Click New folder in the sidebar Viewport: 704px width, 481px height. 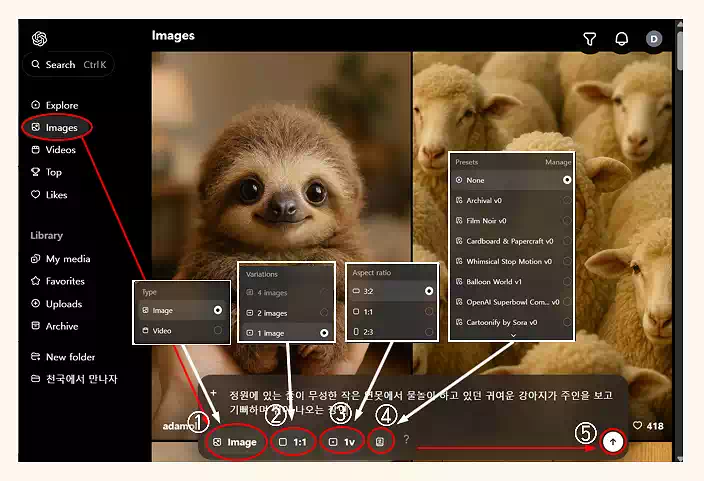(x=70, y=357)
